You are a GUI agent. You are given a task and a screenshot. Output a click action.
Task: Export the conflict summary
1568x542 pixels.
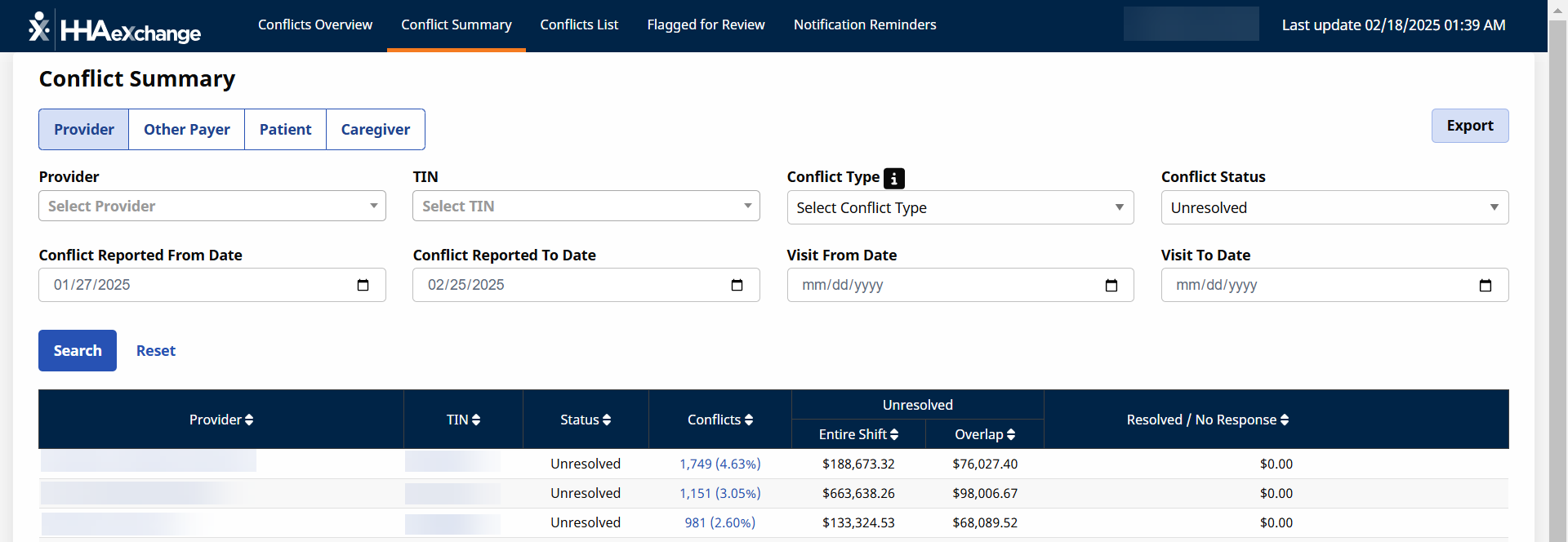[1469, 126]
